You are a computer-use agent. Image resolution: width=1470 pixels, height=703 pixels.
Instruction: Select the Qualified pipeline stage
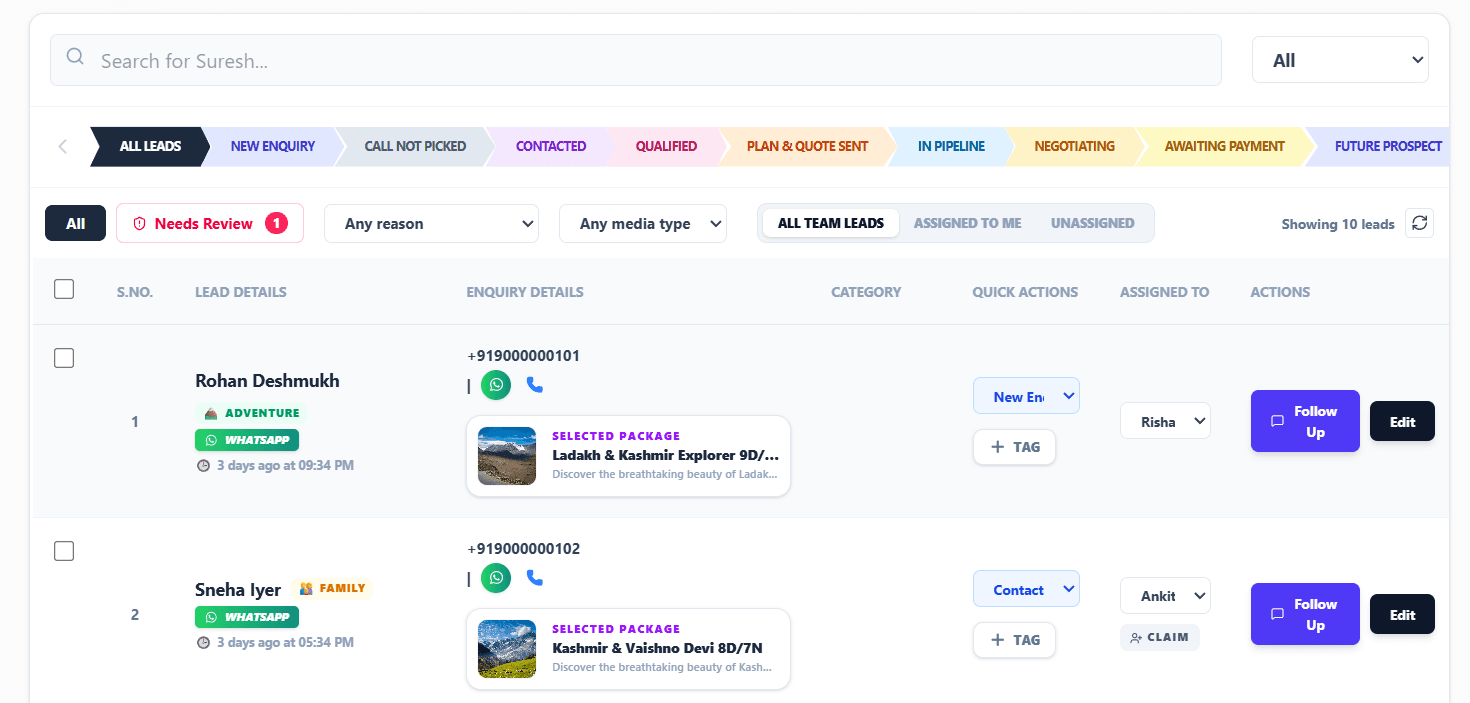point(666,146)
